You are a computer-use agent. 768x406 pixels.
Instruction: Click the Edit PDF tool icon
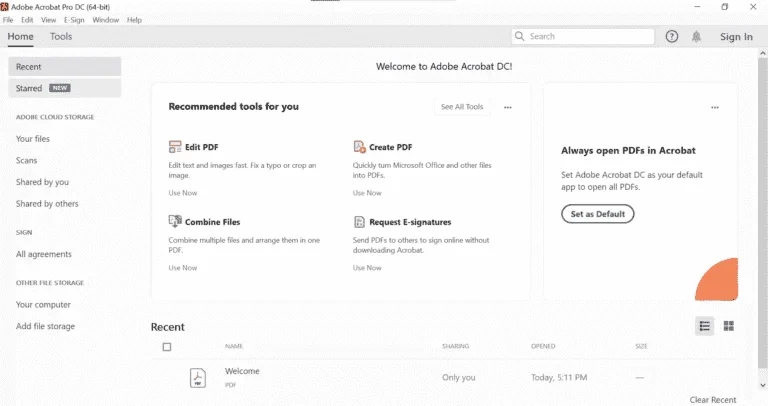(x=175, y=146)
